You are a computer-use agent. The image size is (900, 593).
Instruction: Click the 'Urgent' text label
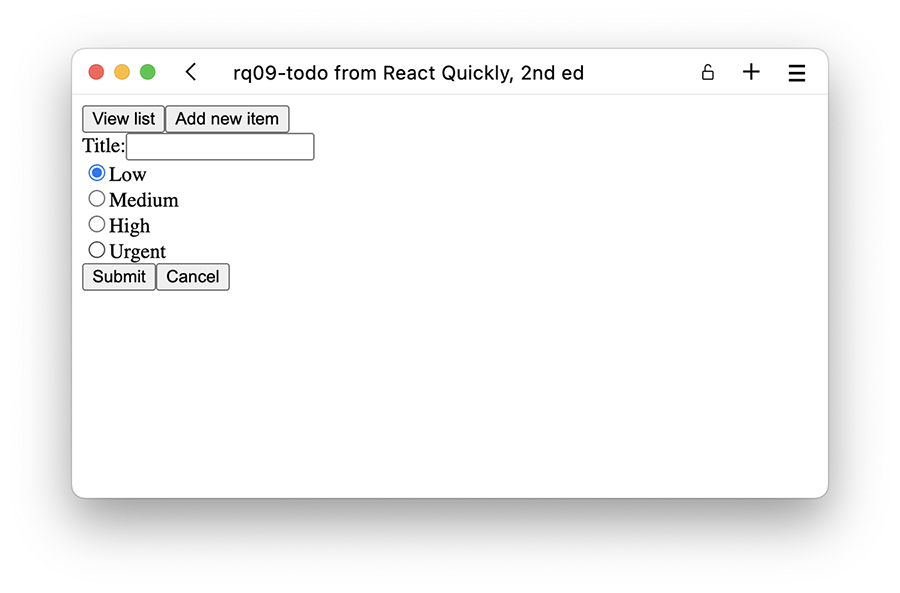coord(137,251)
